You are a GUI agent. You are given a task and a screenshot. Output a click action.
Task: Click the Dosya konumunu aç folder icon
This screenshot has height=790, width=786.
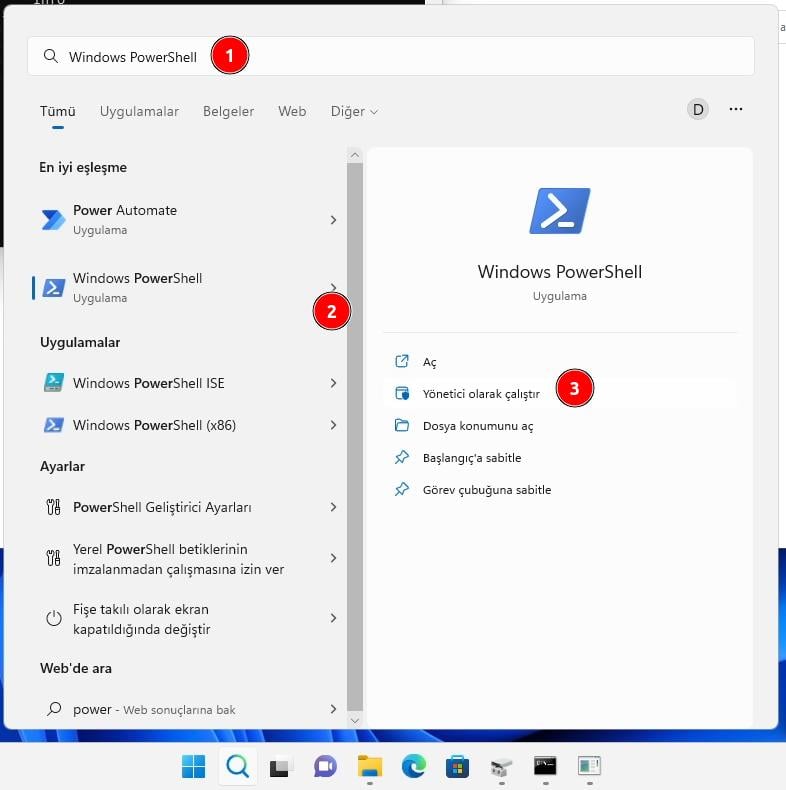coord(402,425)
